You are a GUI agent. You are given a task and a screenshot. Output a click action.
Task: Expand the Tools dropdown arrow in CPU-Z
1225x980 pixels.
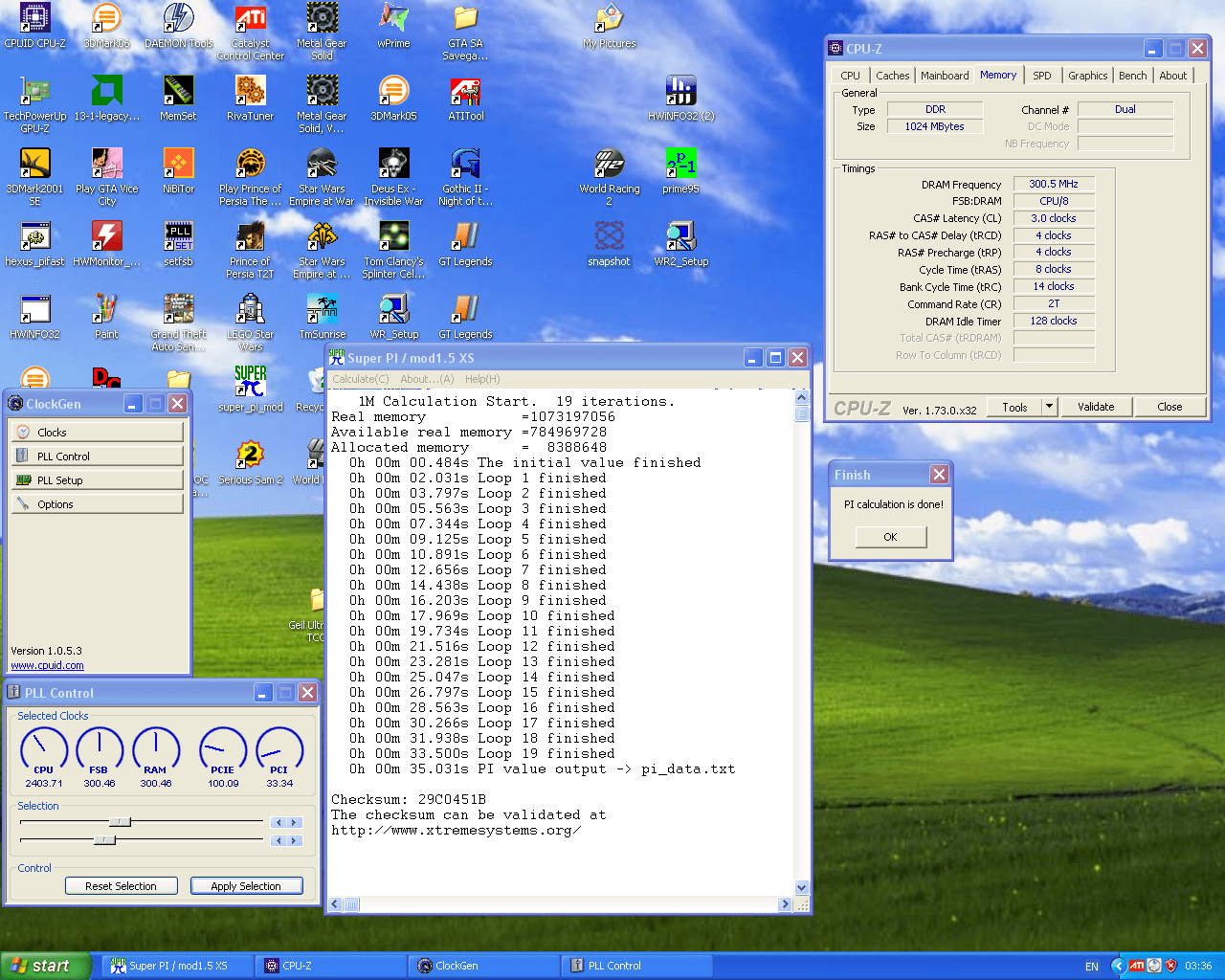click(x=1049, y=407)
